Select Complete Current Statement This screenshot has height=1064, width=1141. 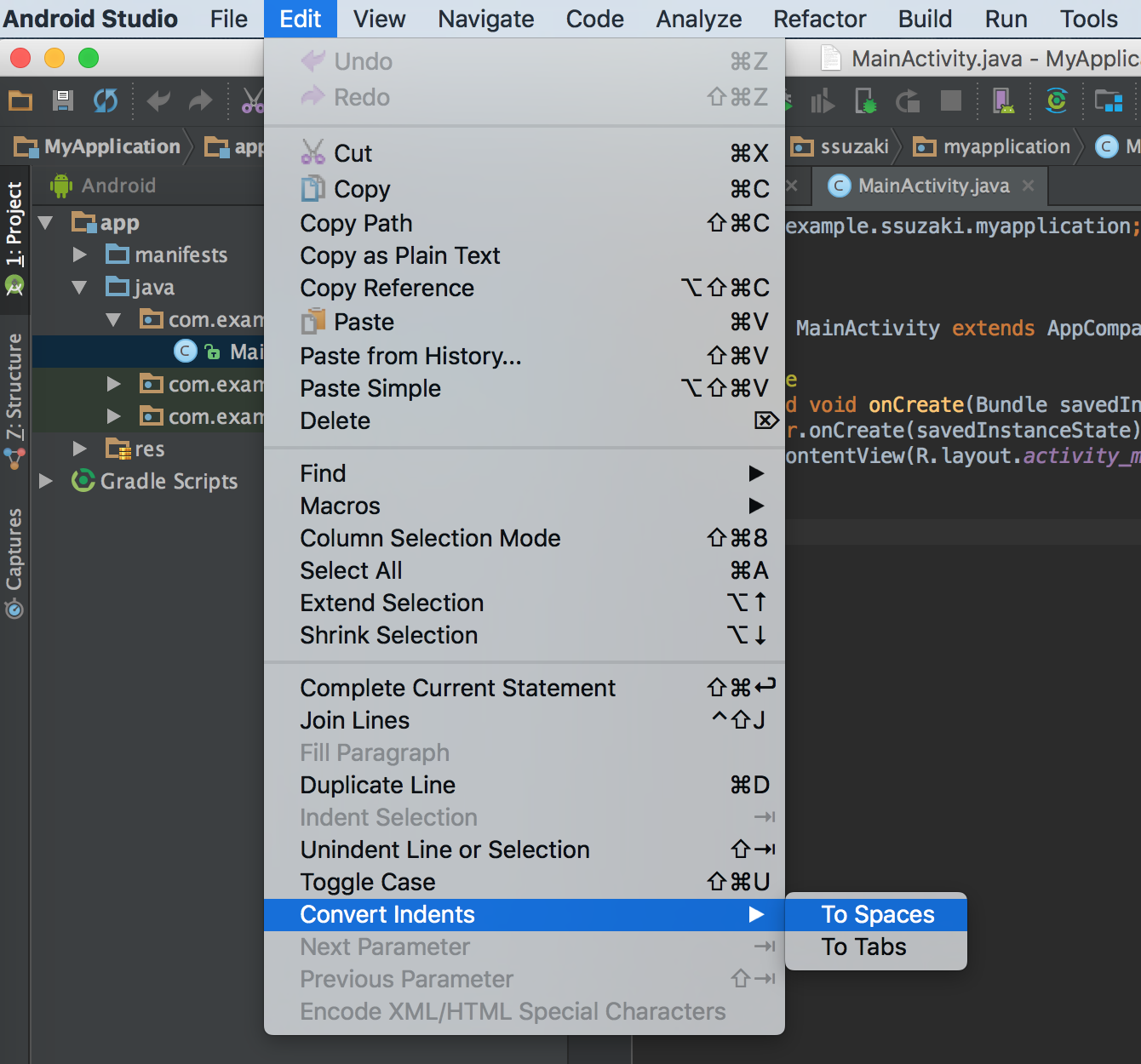click(x=524, y=688)
